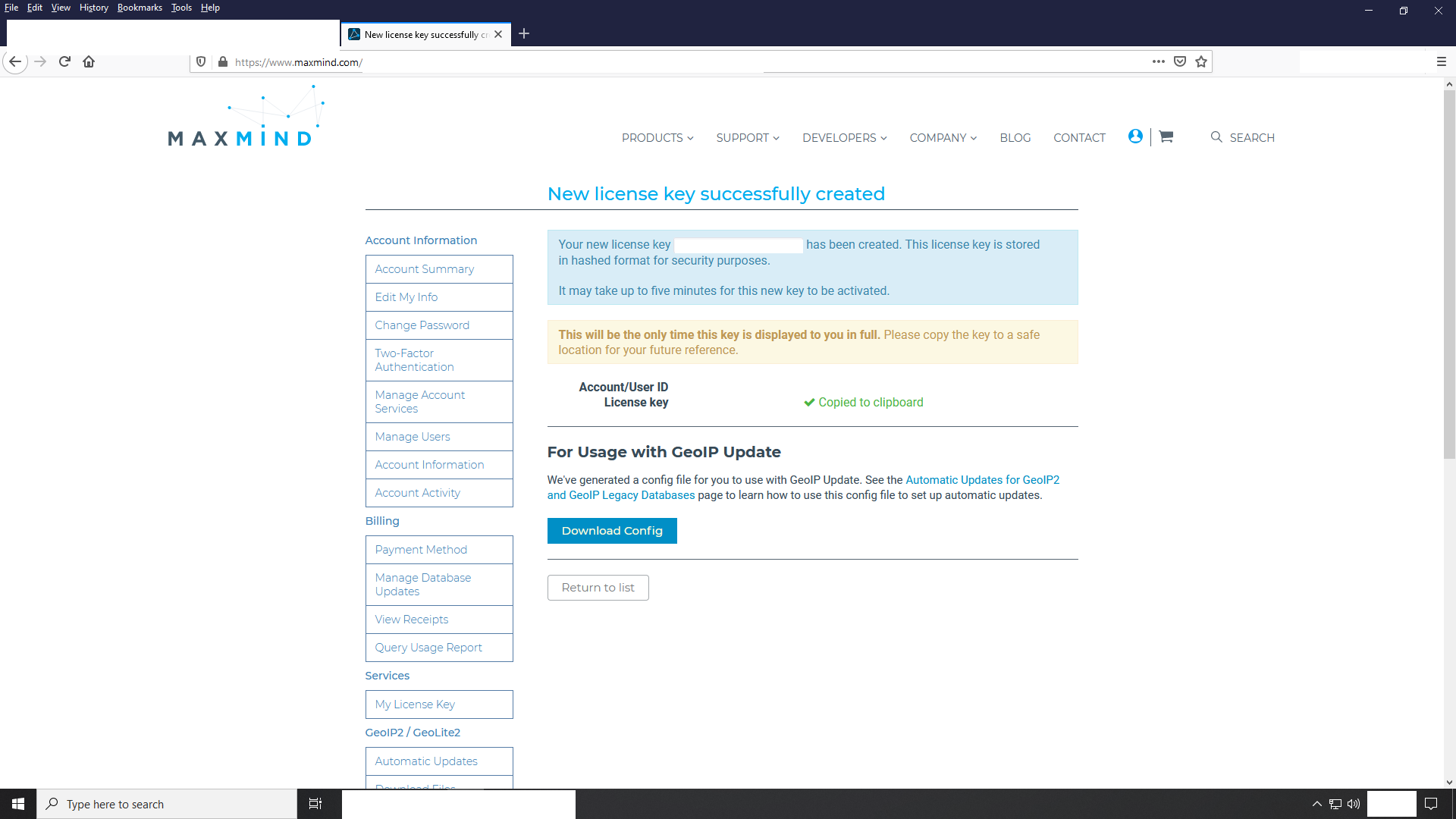Open Manage Account Services in the sidebar

click(x=439, y=402)
